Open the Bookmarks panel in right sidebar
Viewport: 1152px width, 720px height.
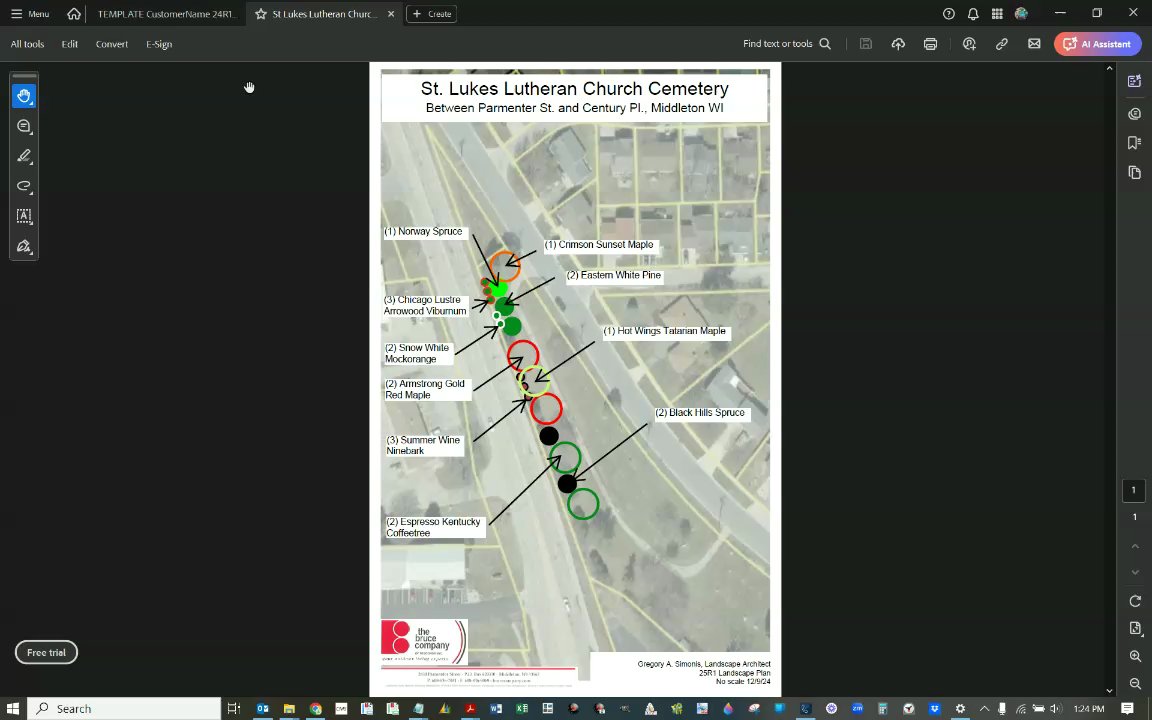[x=1134, y=143]
